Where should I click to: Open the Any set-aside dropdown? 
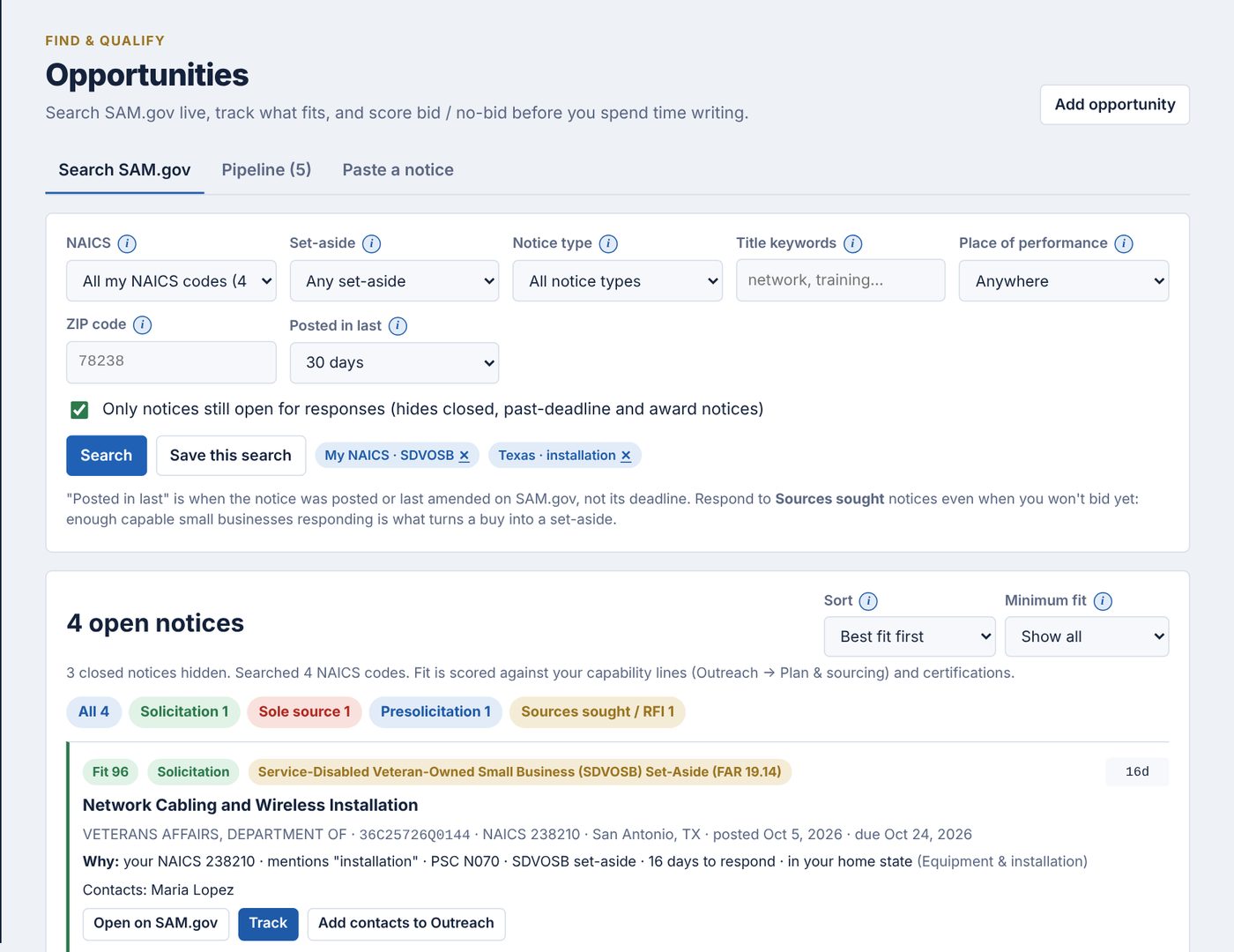point(394,281)
